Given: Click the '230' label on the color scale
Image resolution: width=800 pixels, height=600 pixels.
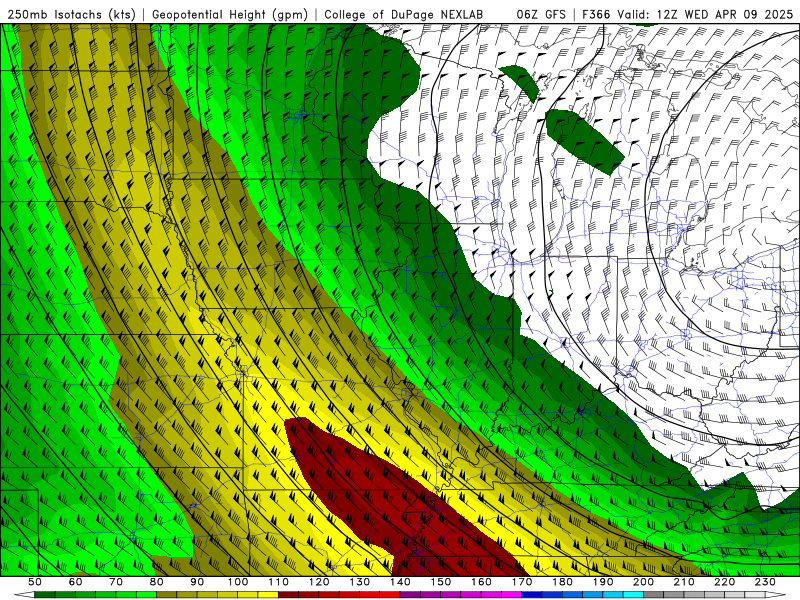Looking at the screenshot, I should (765, 582).
